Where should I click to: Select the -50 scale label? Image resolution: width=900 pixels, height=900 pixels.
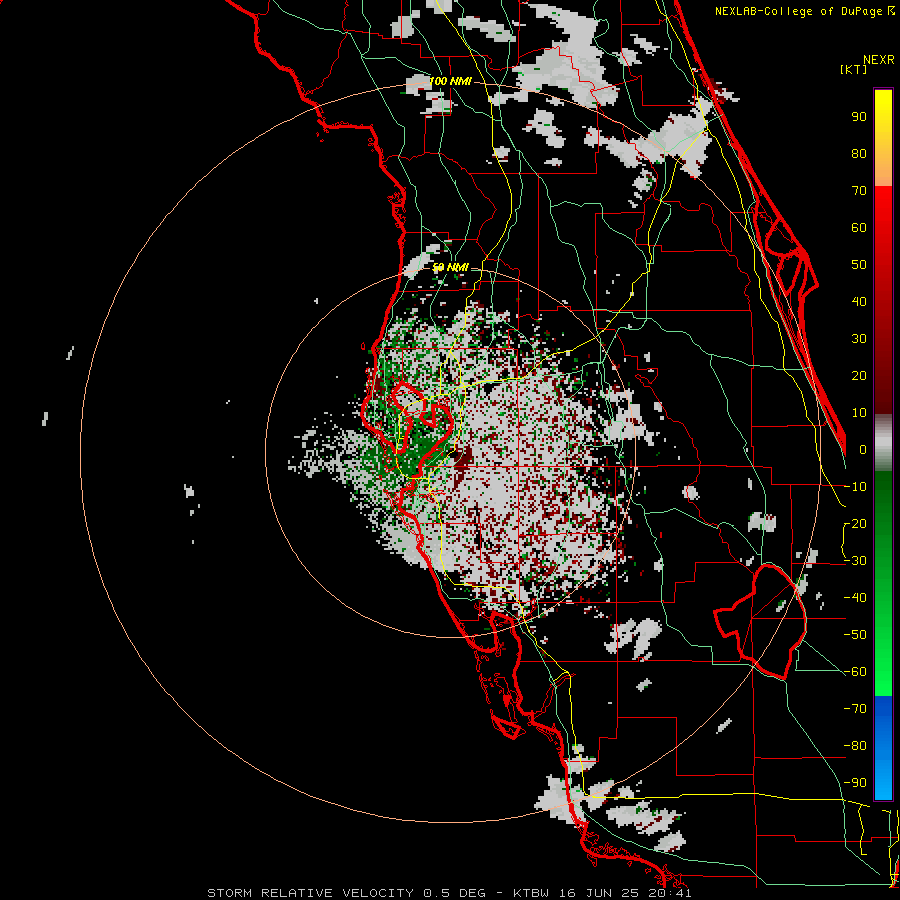855,635
